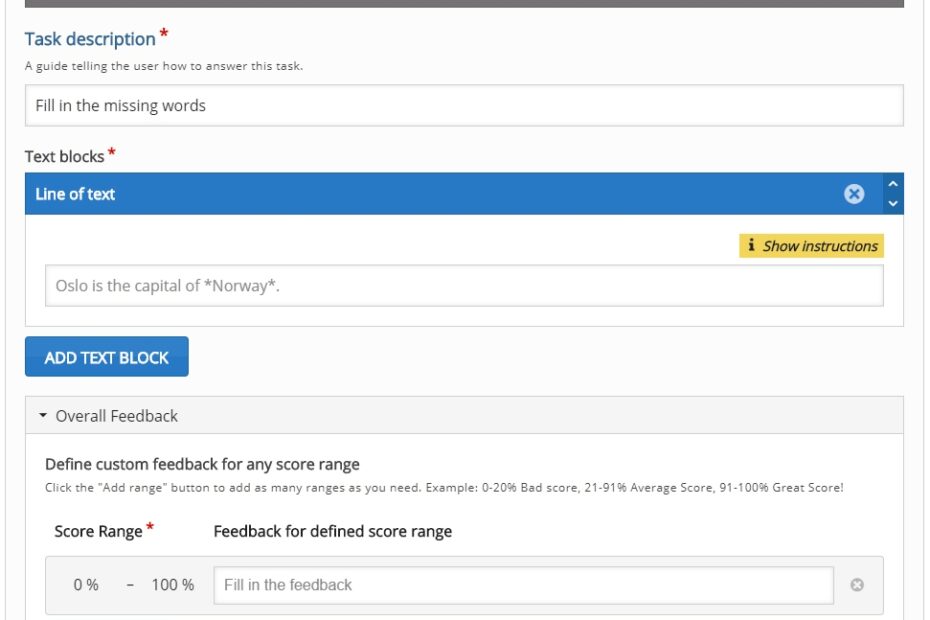The width and height of the screenshot is (930, 620).
Task: Click the Task description input field
Action: tap(464, 106)
